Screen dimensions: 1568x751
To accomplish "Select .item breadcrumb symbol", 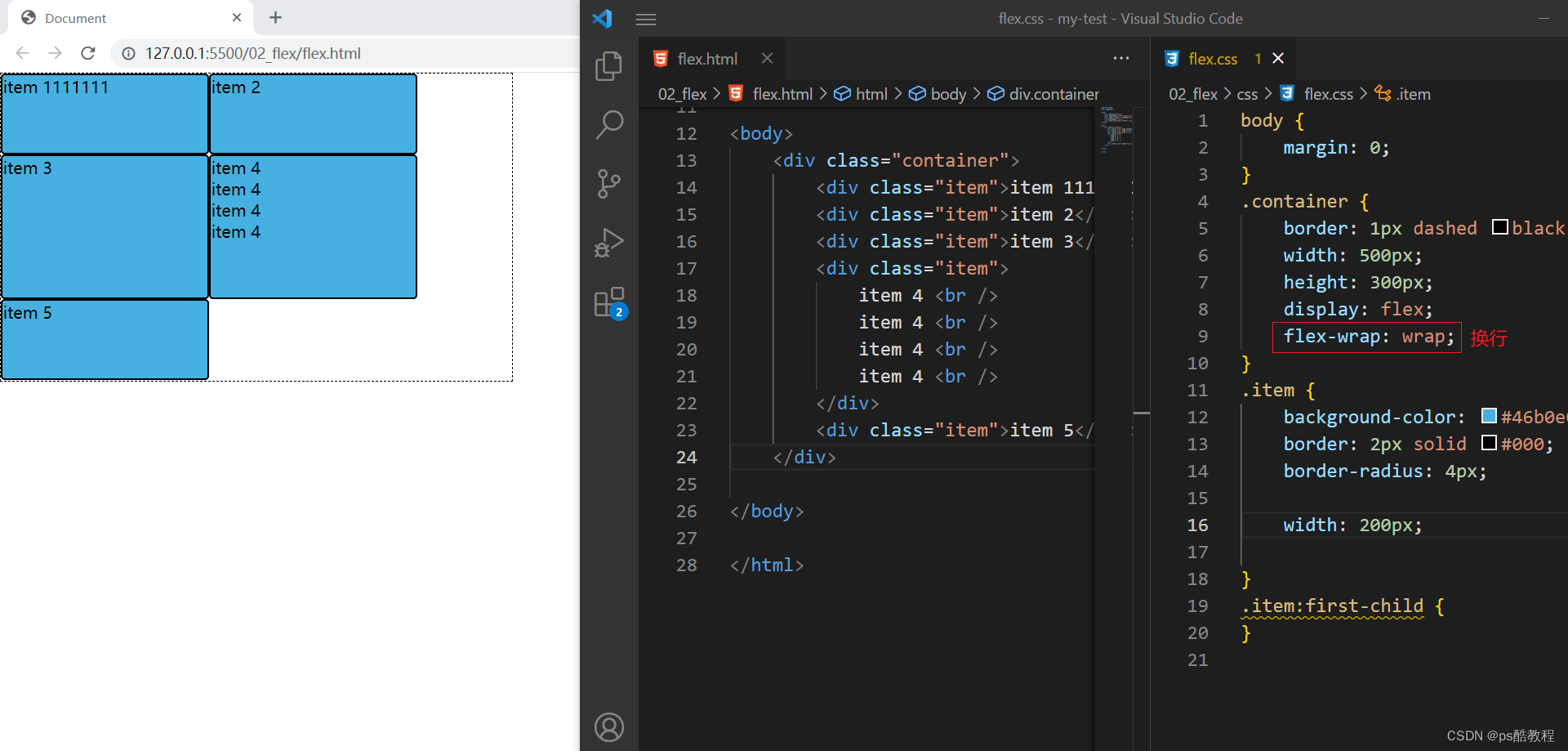I will click(x=1403, y=94).
